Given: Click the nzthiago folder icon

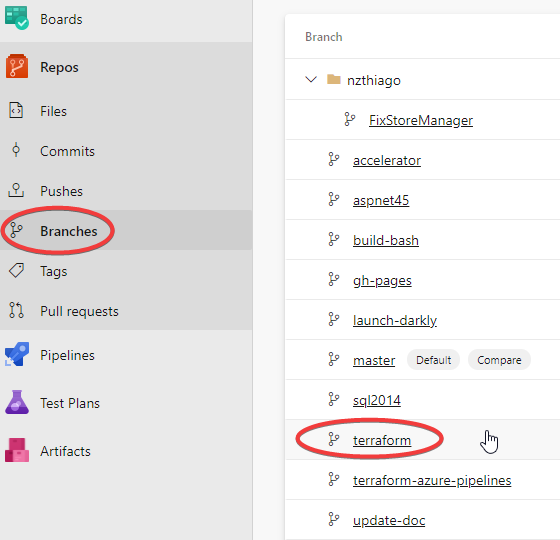Looking at the screenshot, I should coord(334,79).
